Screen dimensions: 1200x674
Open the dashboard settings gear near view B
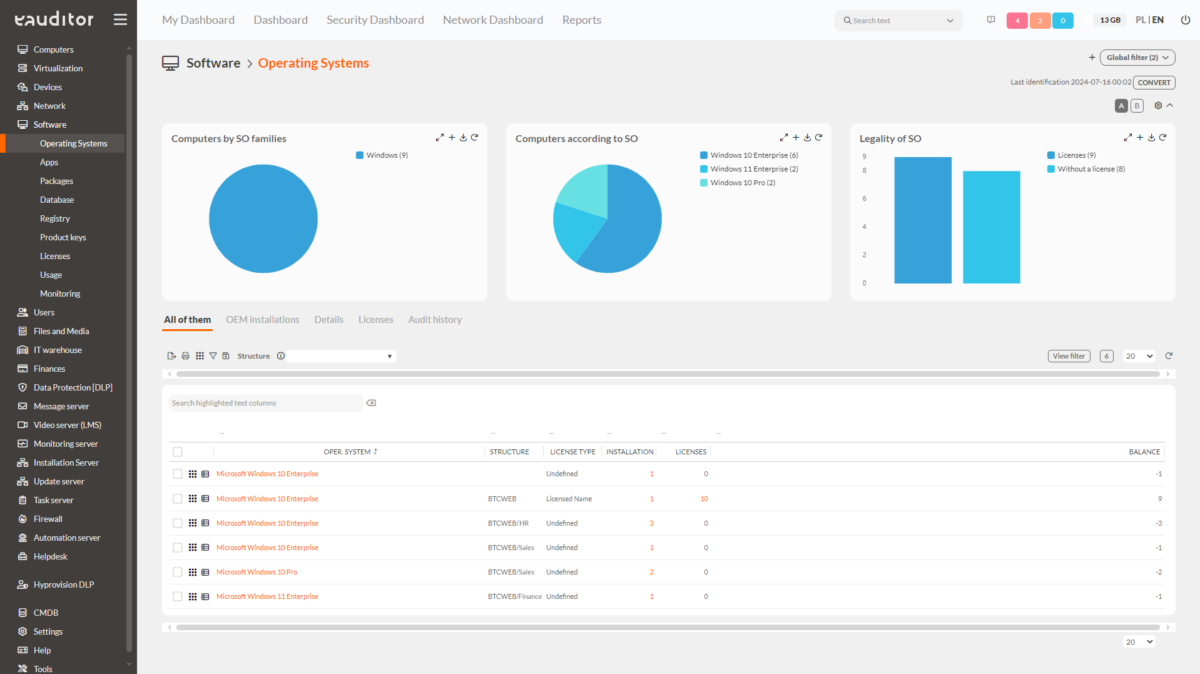click(1157, 105)
